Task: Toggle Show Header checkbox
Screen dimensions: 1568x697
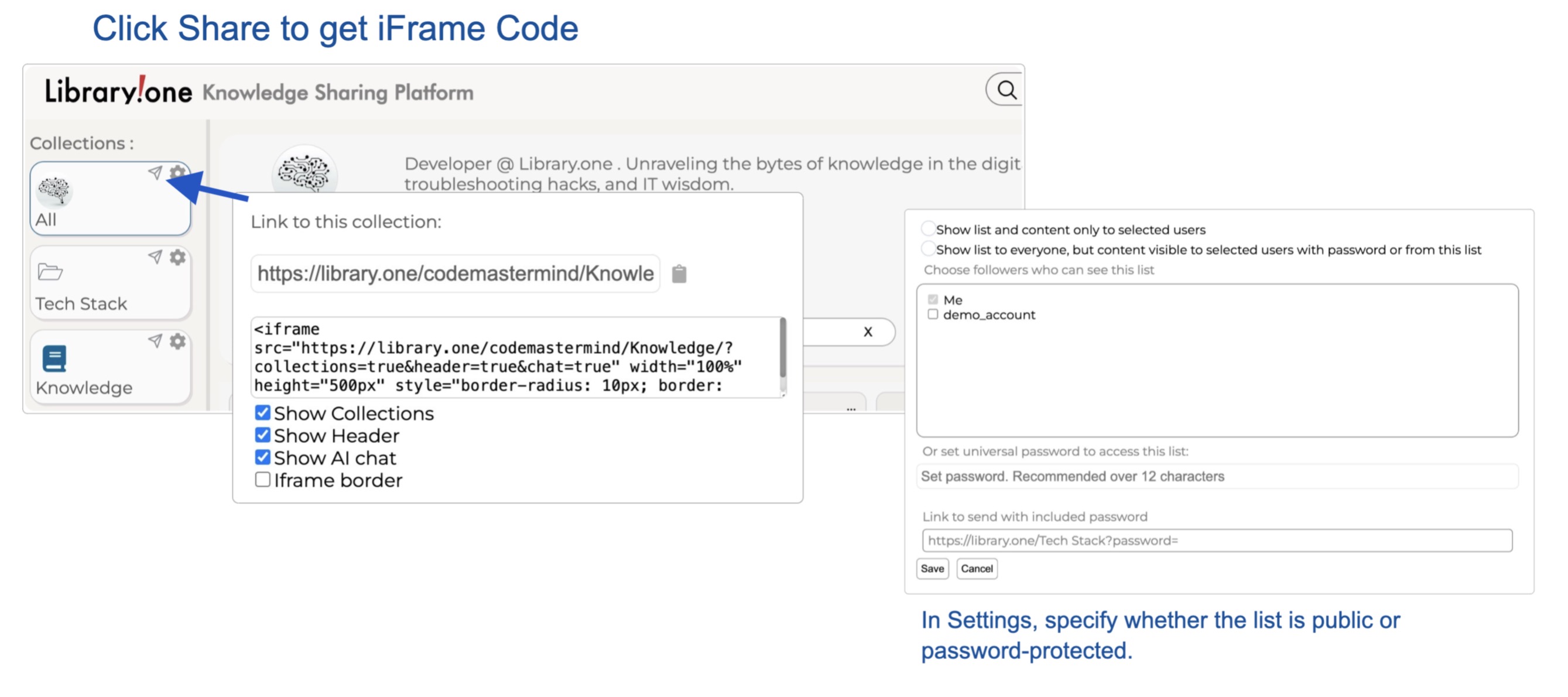Action: point(262,435)
